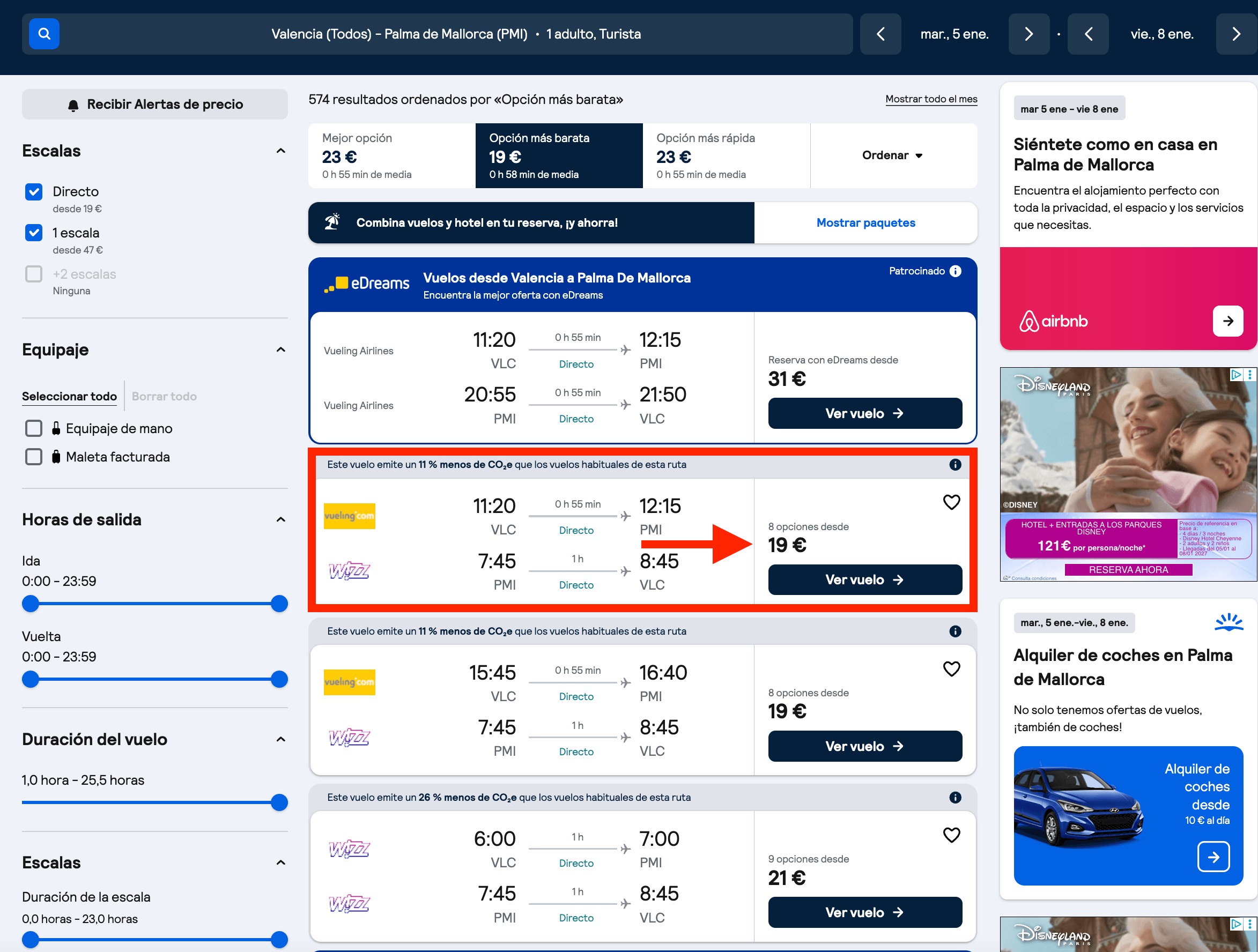Click Ver vuelo for 11:20 flight at 19 €
The width and height of the screenshot is (1258, 952).
tap(865, 580)
